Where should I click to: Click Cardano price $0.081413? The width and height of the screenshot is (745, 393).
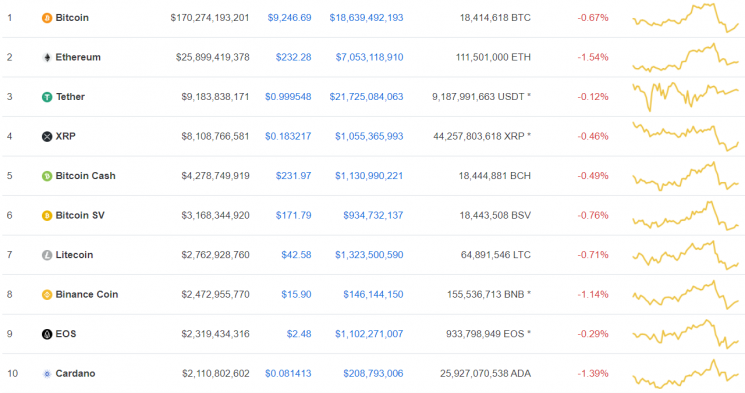(288, 374)
